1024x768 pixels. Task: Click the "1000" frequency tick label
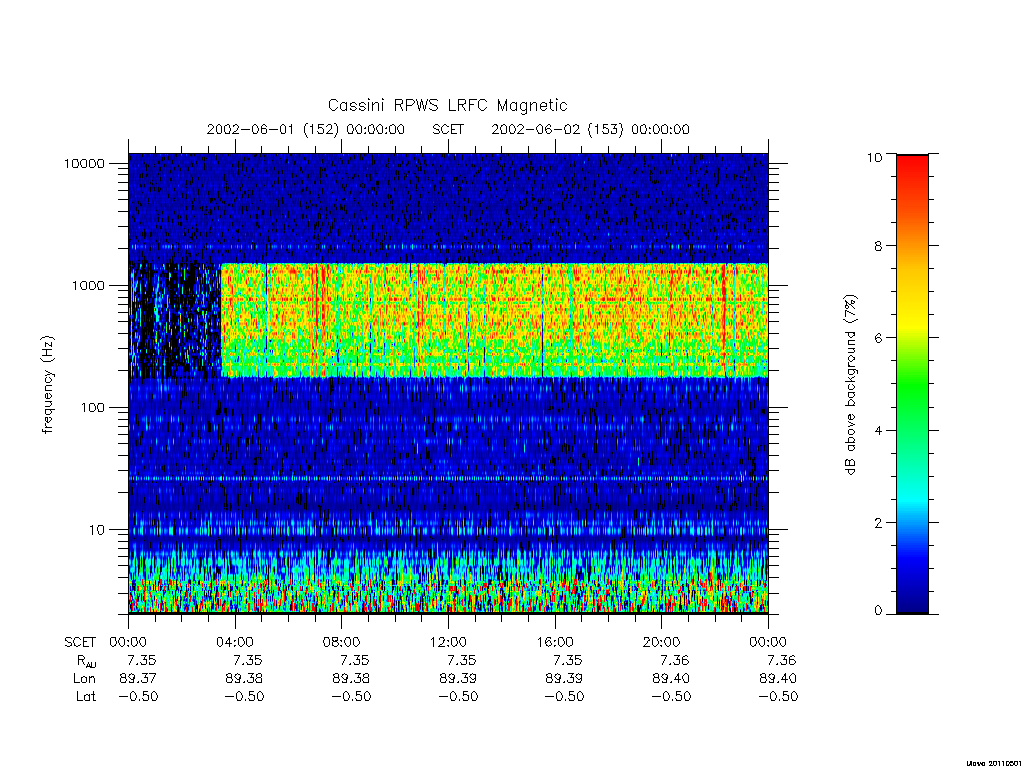(x=88, y=285)
